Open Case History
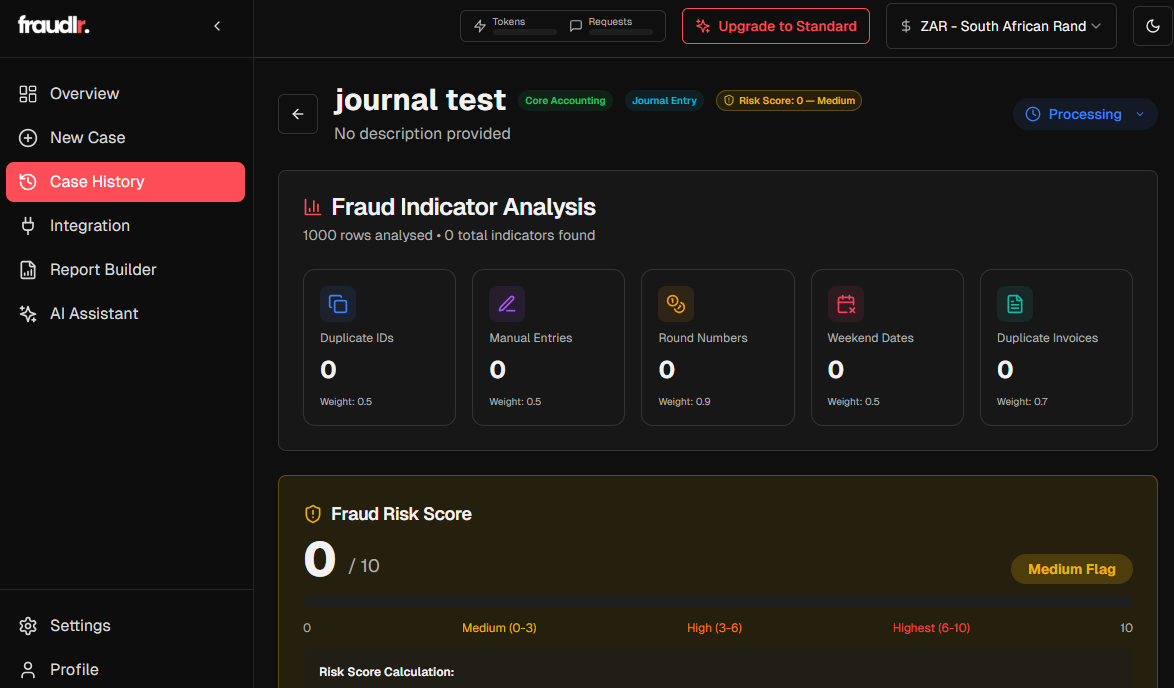This screenshot has width=1174, height=688. 125,182
